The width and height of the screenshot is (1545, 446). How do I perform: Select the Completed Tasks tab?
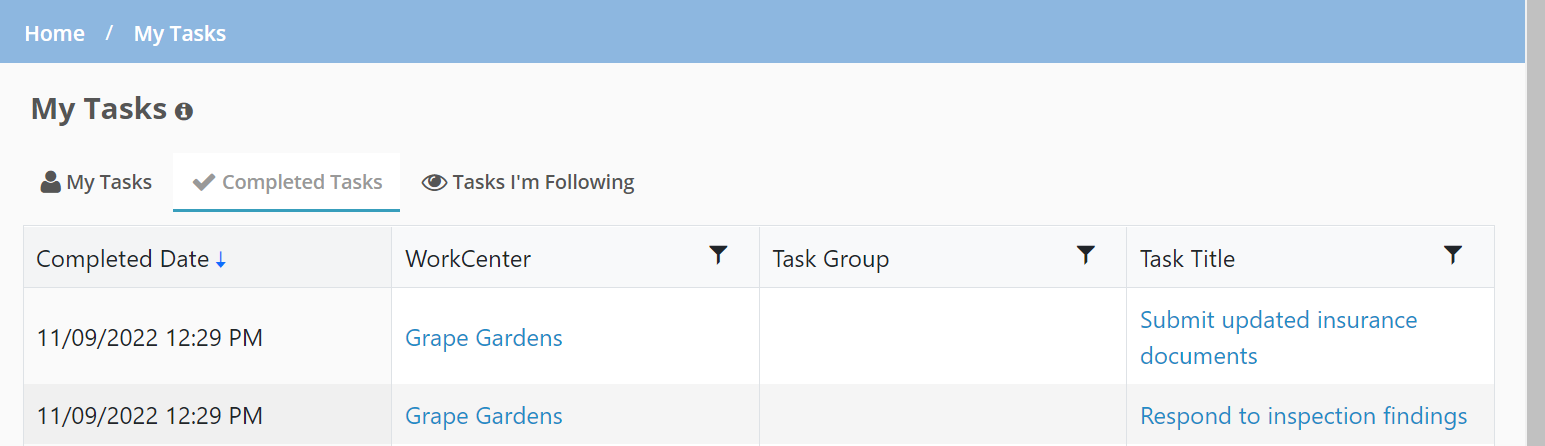coord(287,182)
